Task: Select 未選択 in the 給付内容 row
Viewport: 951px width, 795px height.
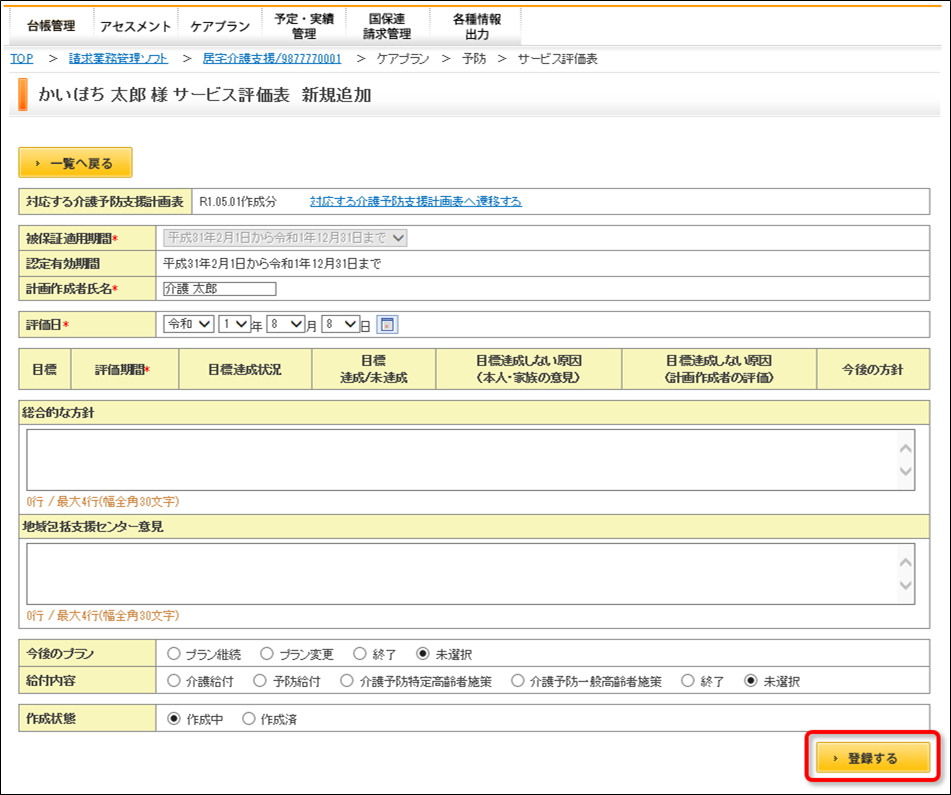Action: 751,680
